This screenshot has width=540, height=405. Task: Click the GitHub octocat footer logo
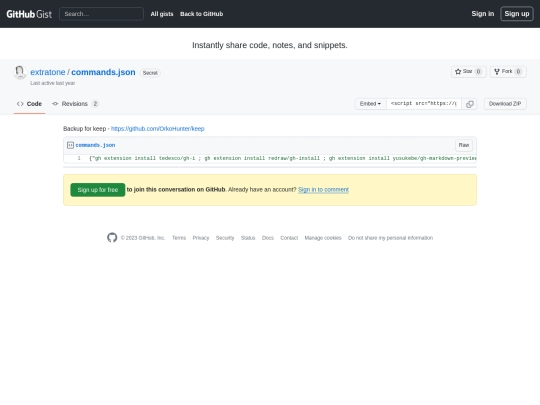pos(112,238)
